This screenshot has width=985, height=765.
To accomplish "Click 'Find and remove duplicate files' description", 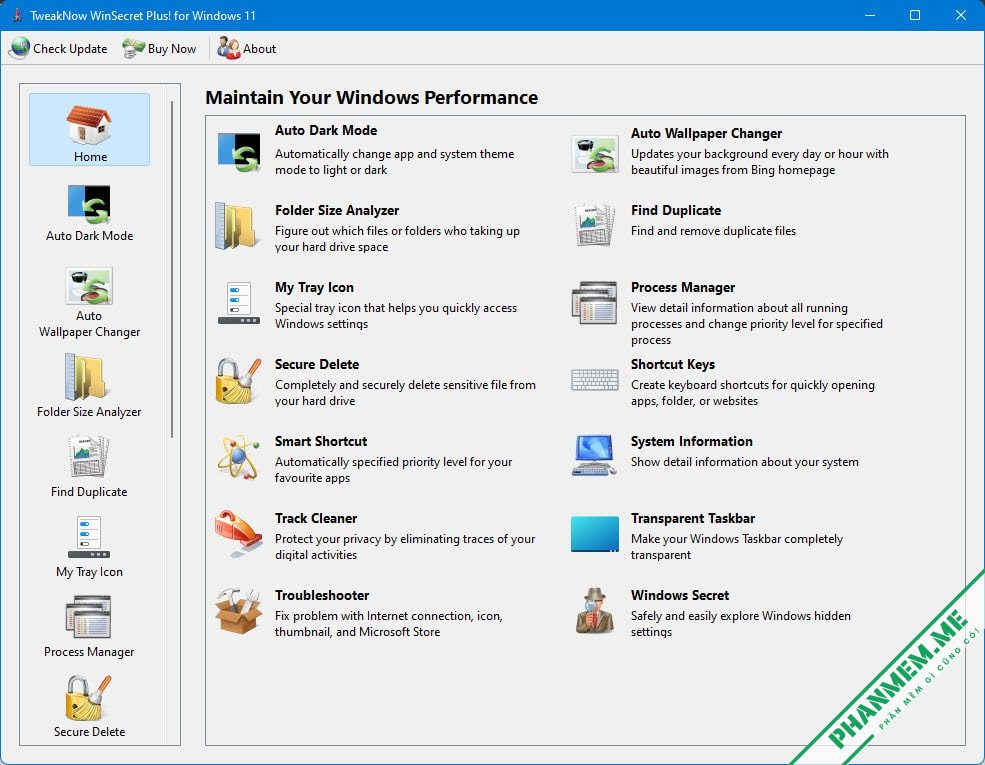I will (x=713, y=231).
